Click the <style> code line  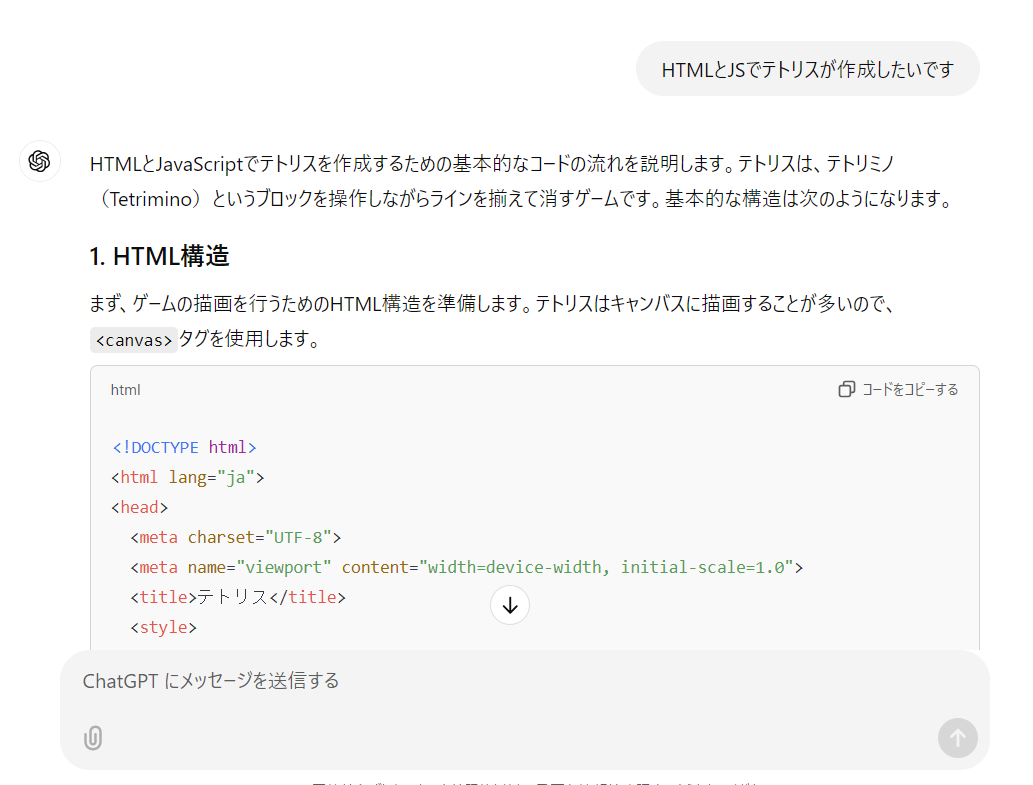pos(163,627)
